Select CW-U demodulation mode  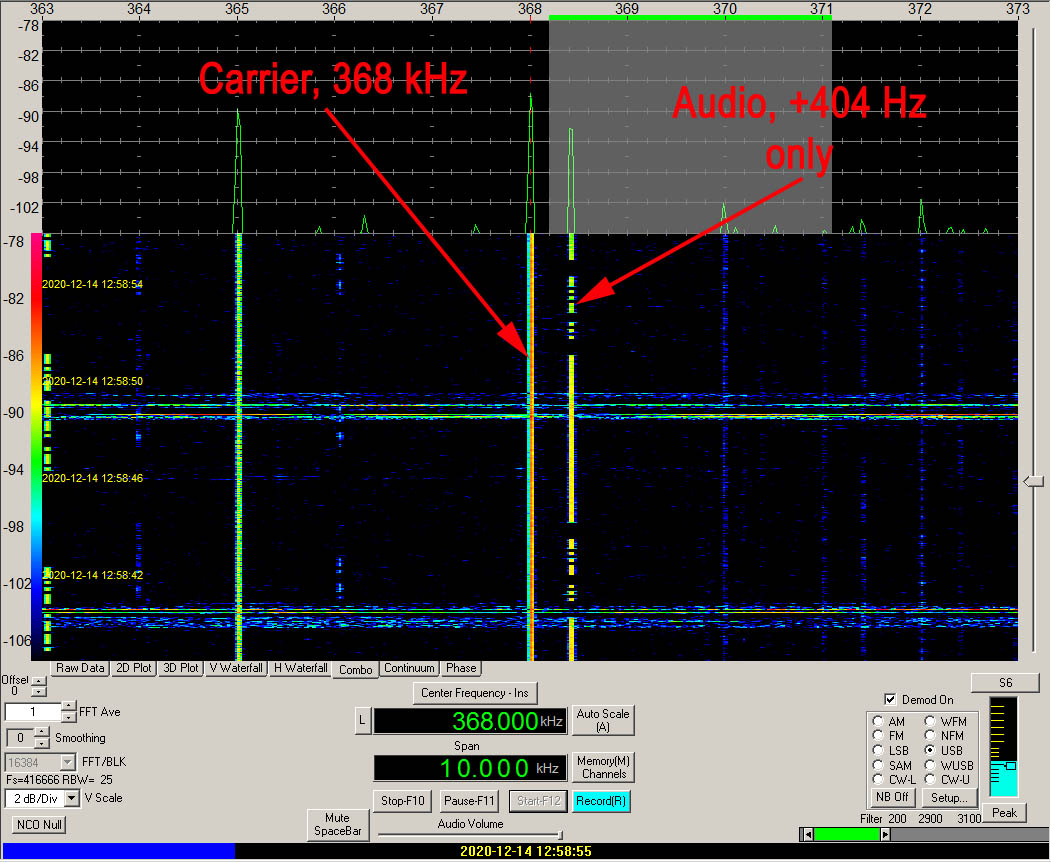tap(930, 779)
